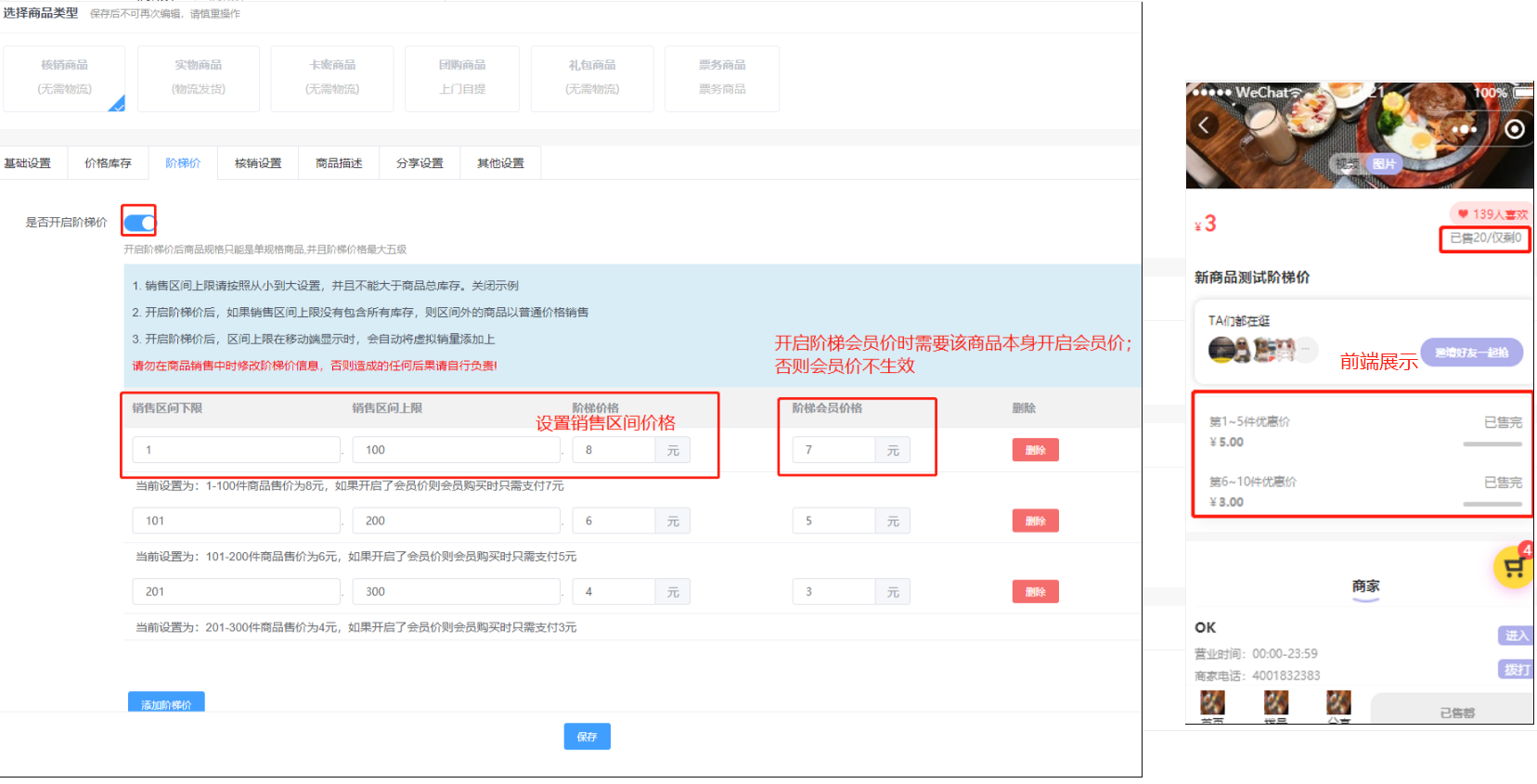This screenshot has width=1537, height=784.
Task: Choose the 实物商品 product type card
Action: [x=198, y=78]
